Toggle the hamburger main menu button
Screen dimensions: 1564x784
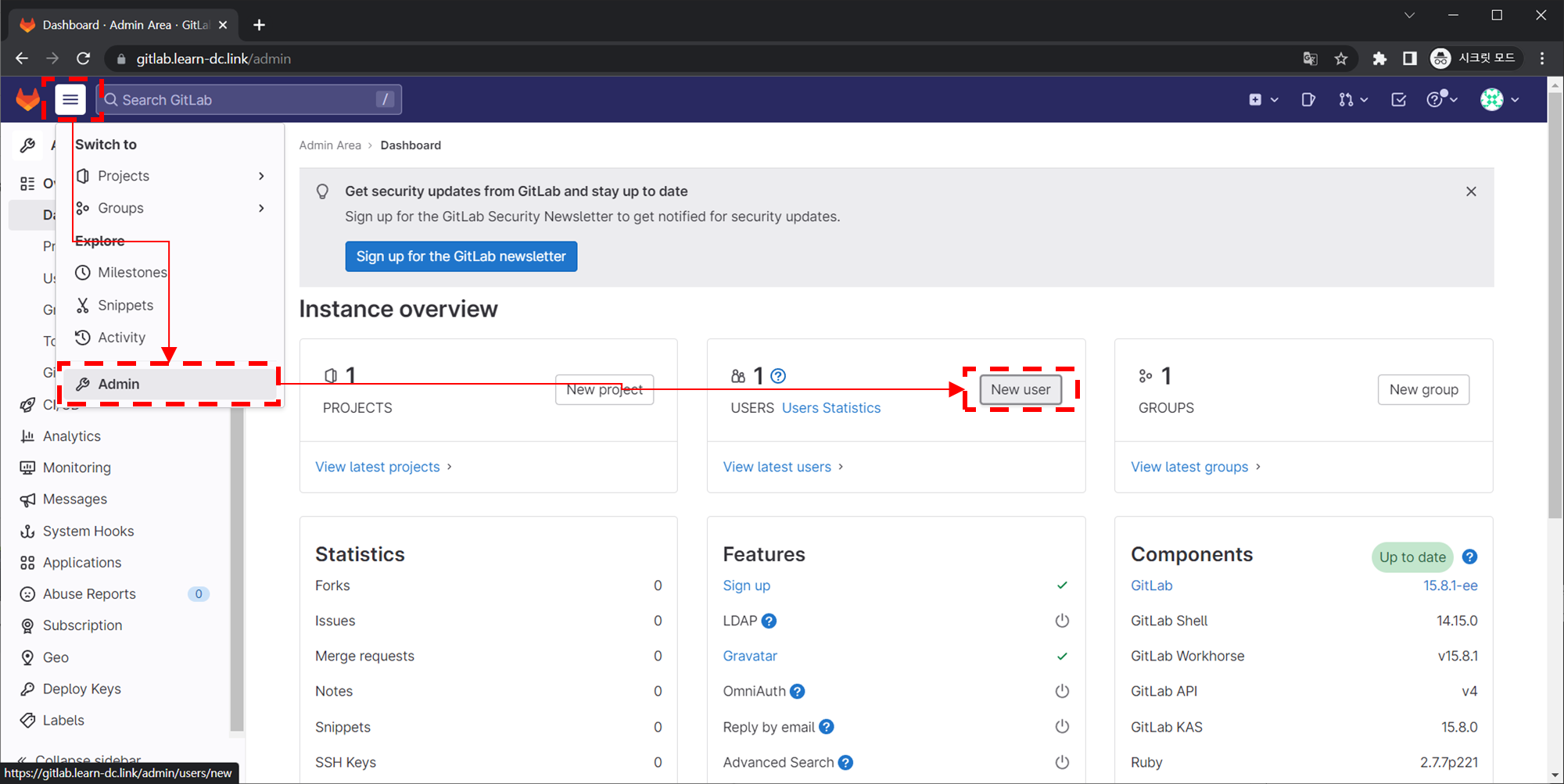pos(70,99)
